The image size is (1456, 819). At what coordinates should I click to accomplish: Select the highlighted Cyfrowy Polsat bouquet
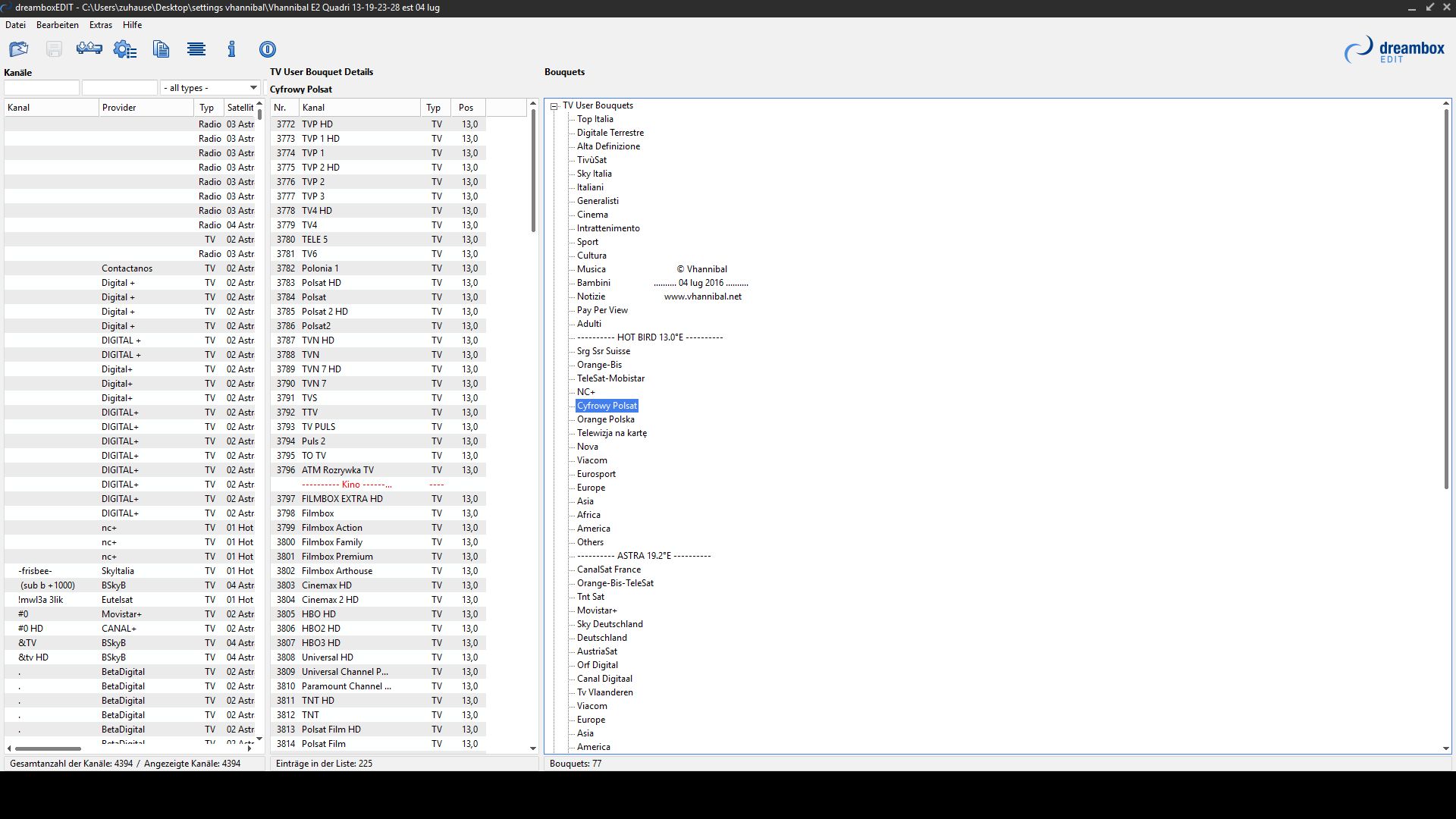click(x=607, y=406)
